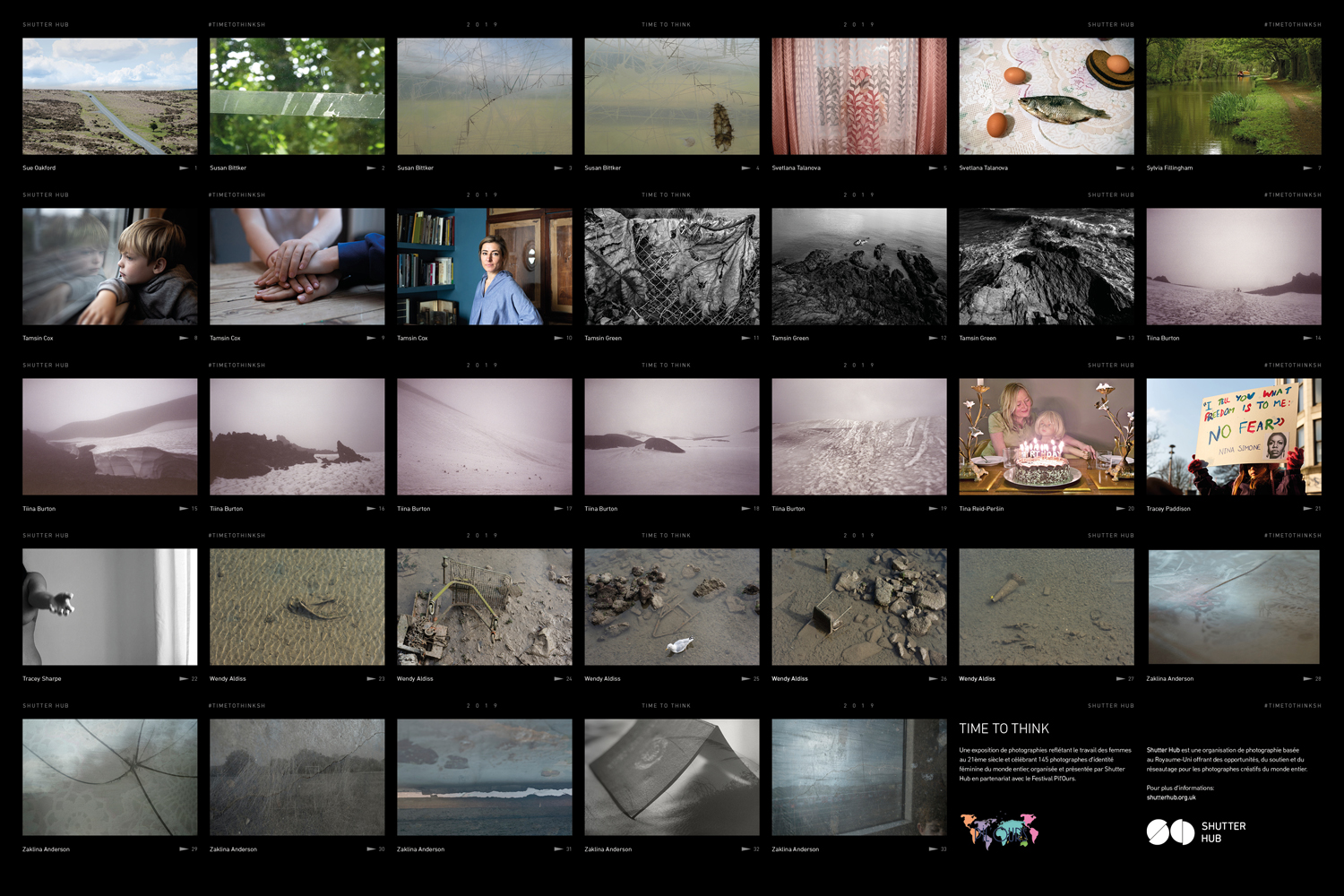
Task: Click arrow icon beside Sue Oakford's photo number
Action: tap(184, 168)
